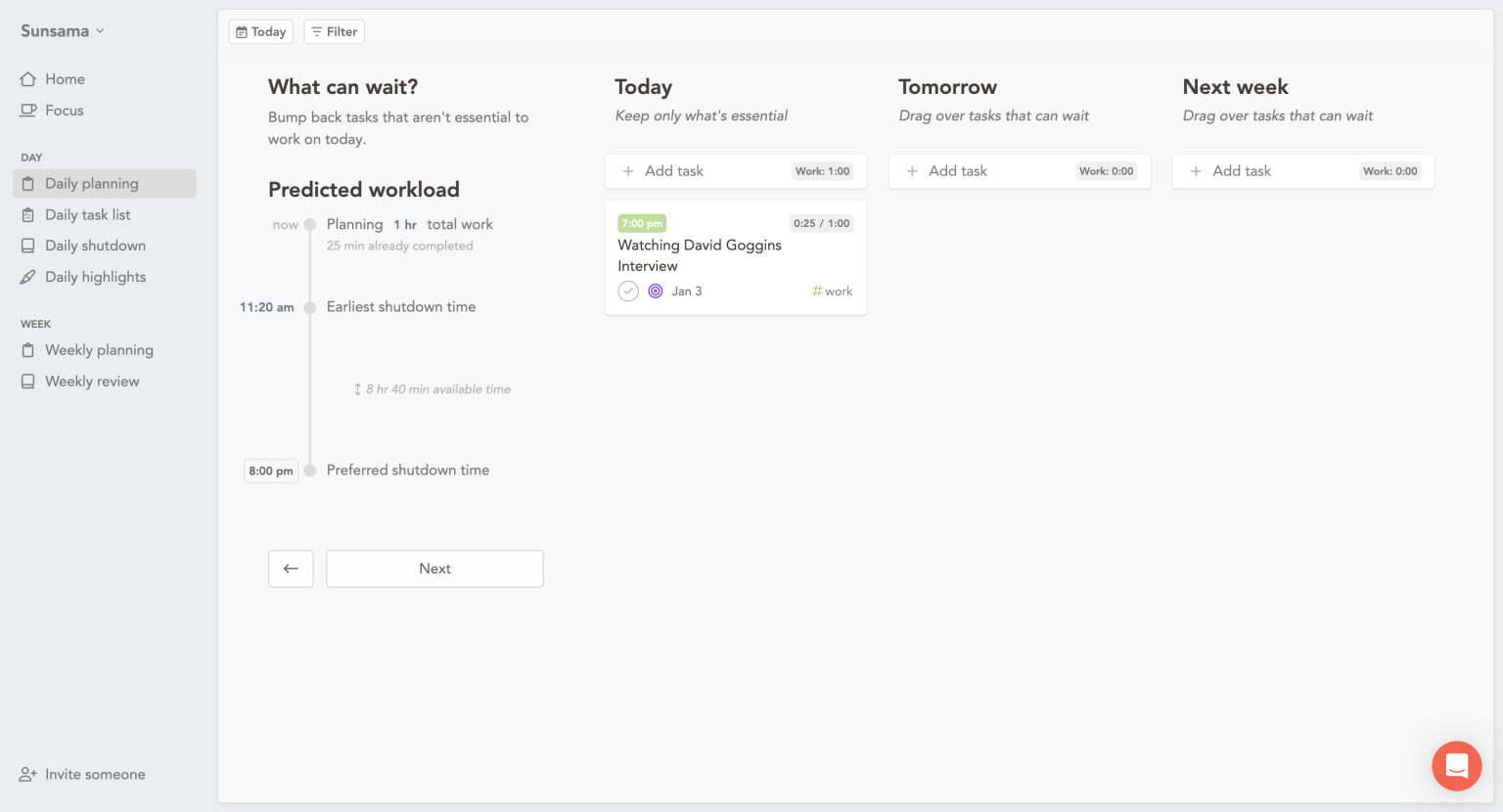Viewport: 1503px width, 812px height.
Task: Click the 0:25 / 1:00 time tracker
Action: click(821, 223)
